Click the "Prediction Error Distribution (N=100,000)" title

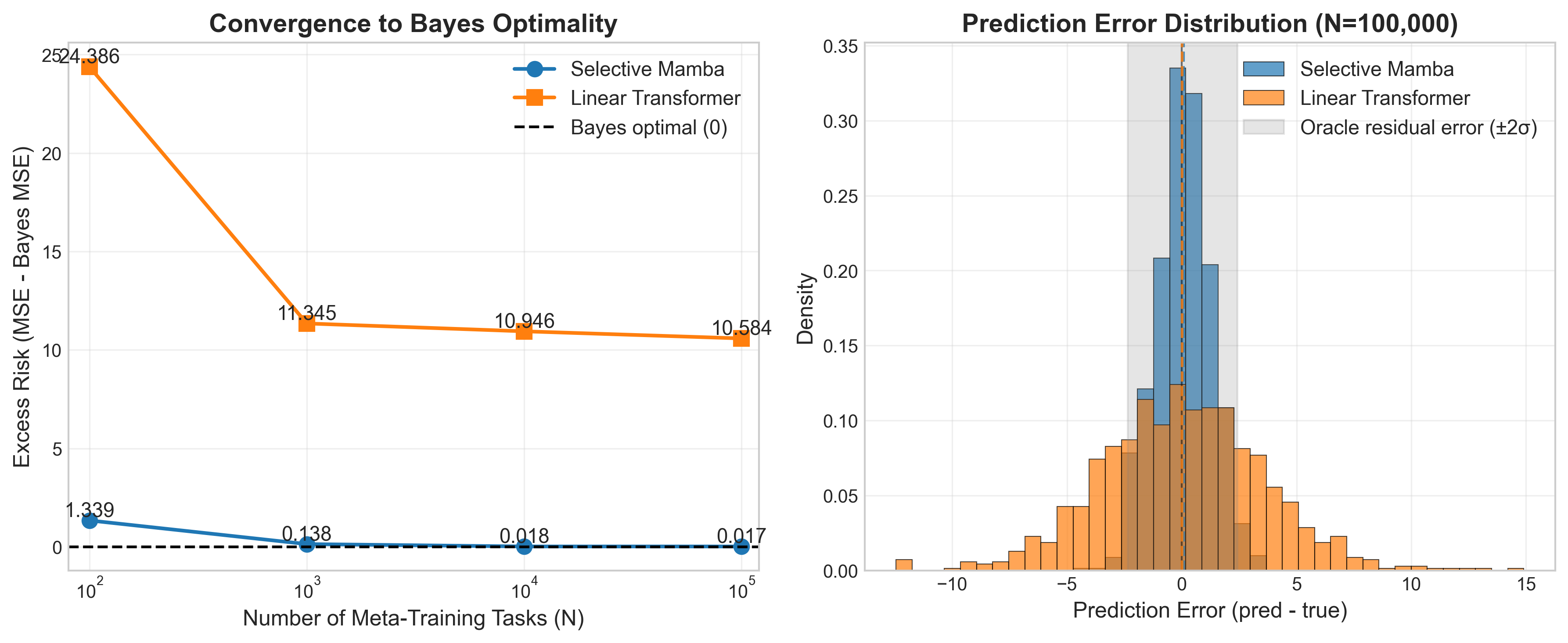coord(1209,24)
